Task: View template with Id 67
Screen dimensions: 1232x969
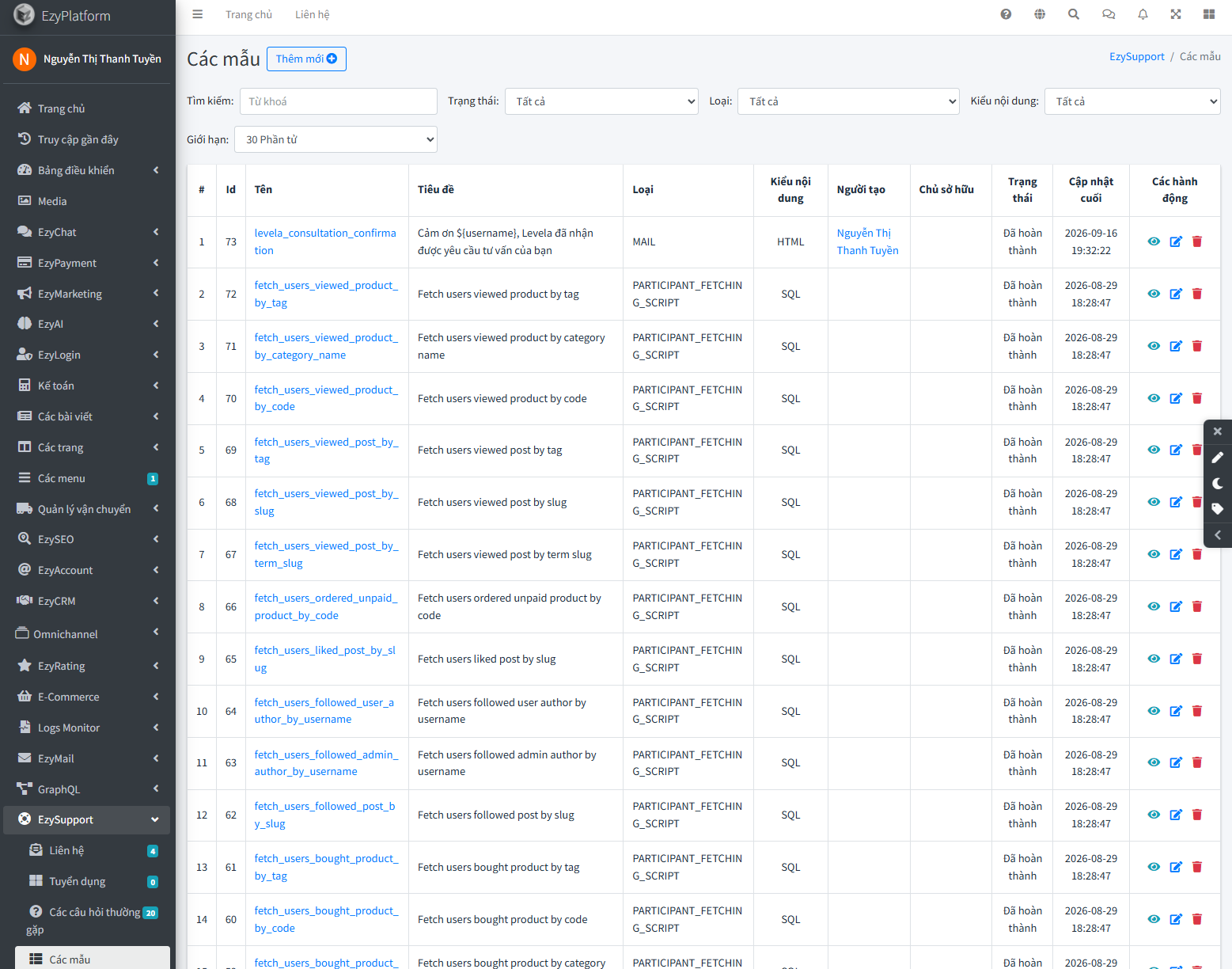Action: (1154, 554)
